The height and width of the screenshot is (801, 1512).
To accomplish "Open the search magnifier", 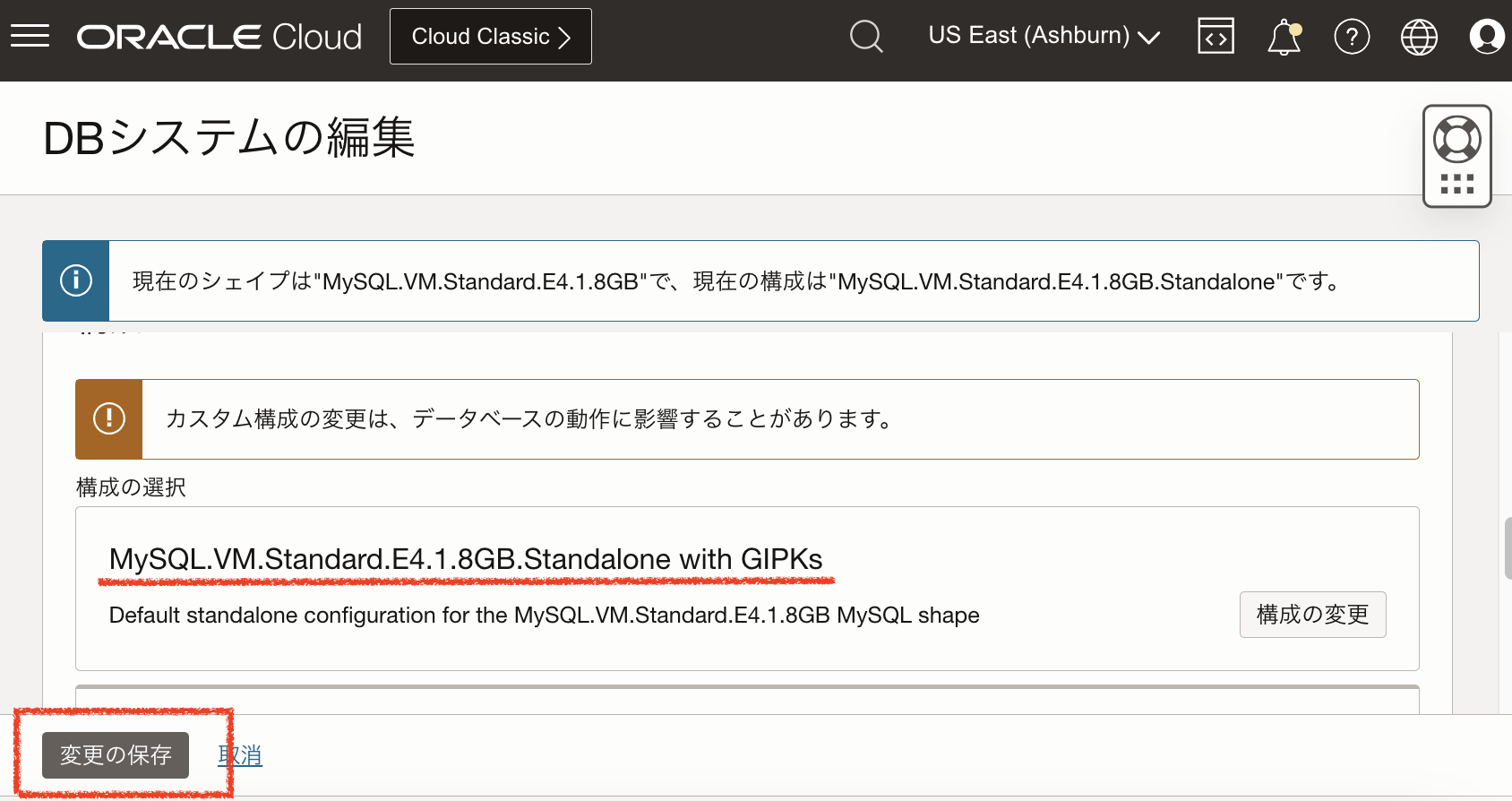I will click(x=865, y=37).
